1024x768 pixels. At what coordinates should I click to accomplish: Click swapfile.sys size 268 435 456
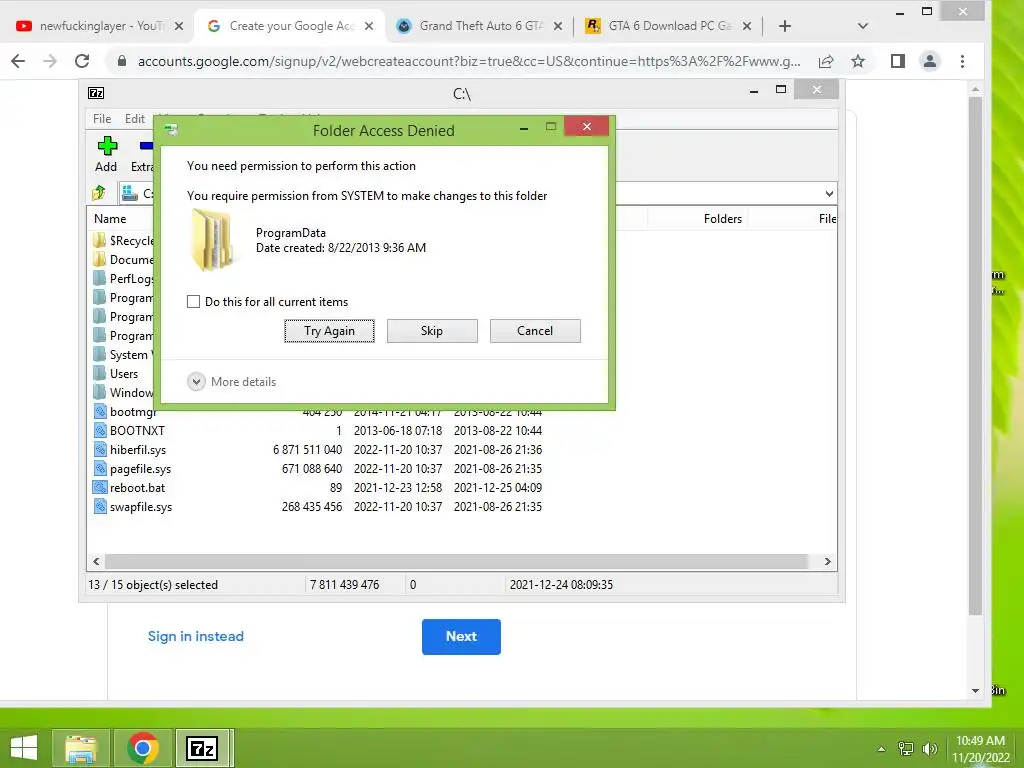tap(312, 507)
